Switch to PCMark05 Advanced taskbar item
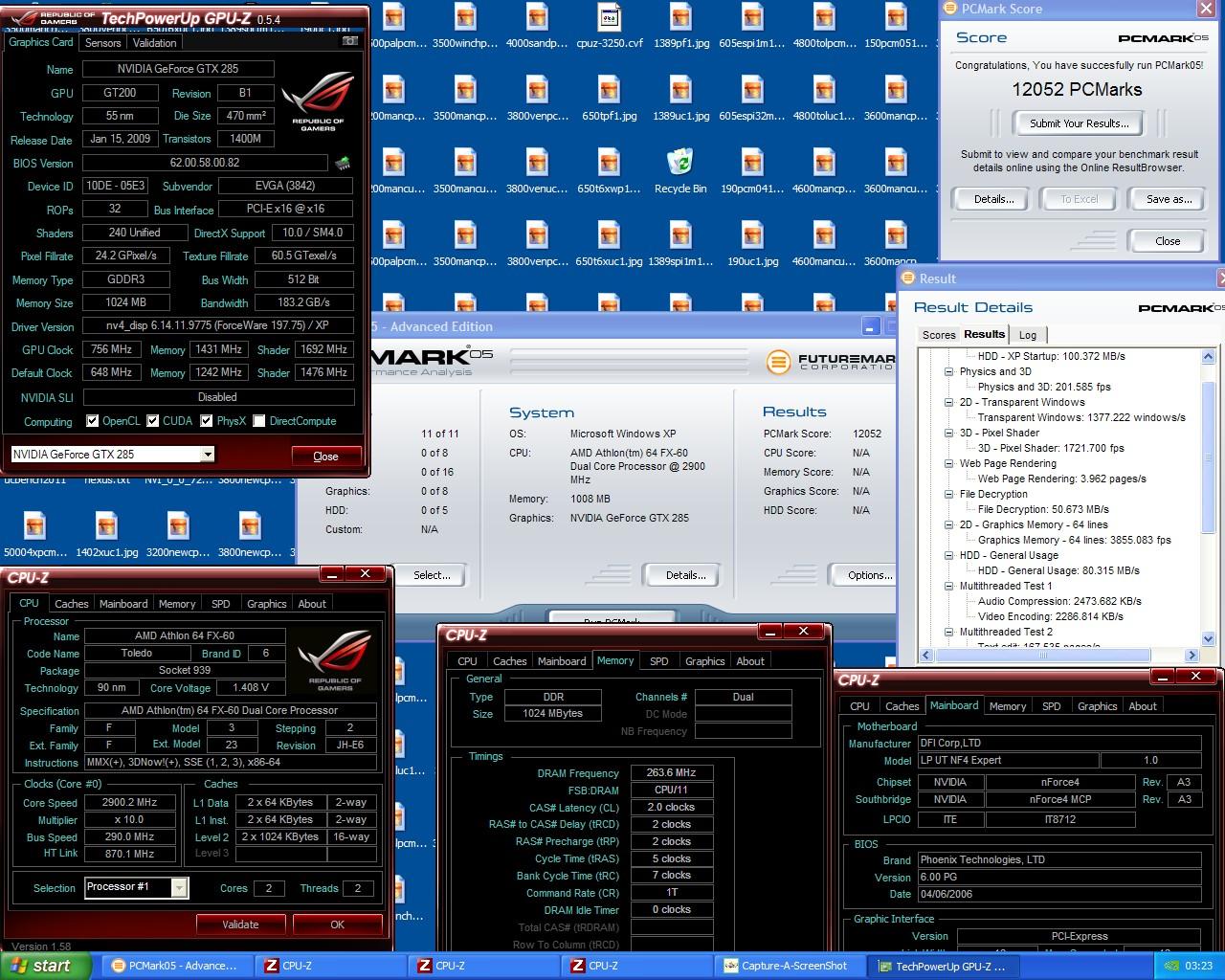Image resolution: width=1225 pixels, height=980 pixels. [x=179, y=966]
